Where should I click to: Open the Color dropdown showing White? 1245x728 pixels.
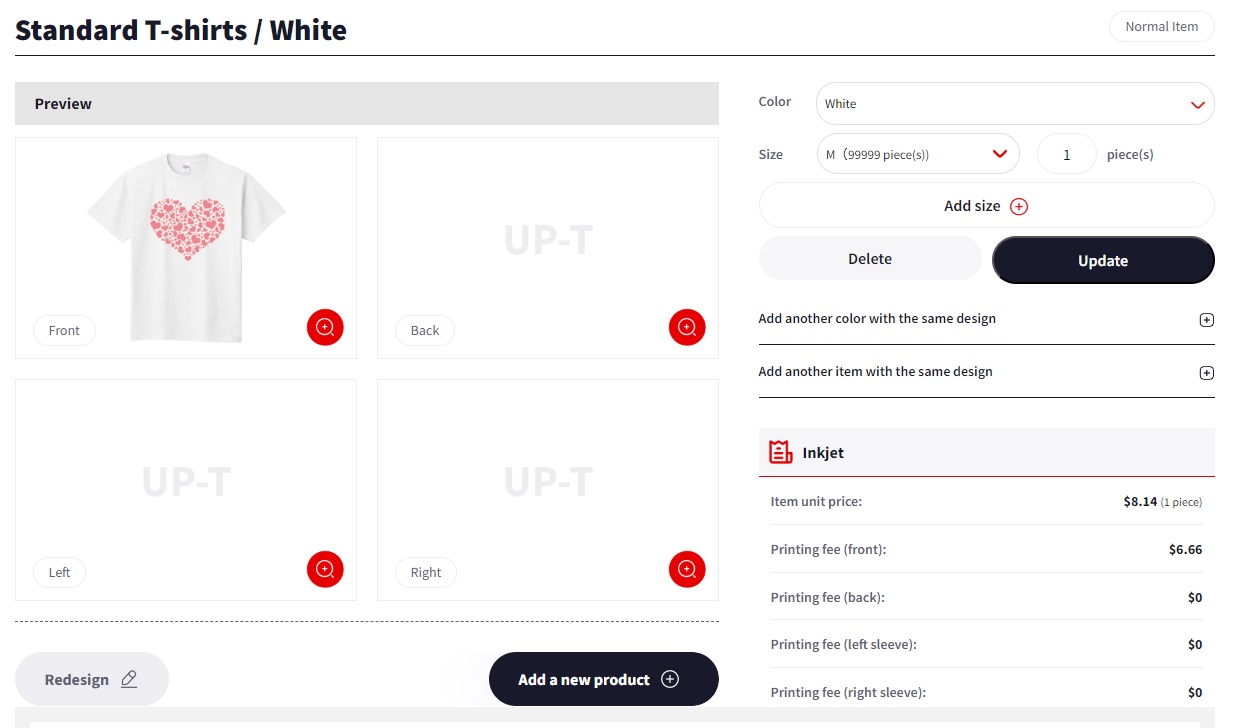click(1014, 104)
